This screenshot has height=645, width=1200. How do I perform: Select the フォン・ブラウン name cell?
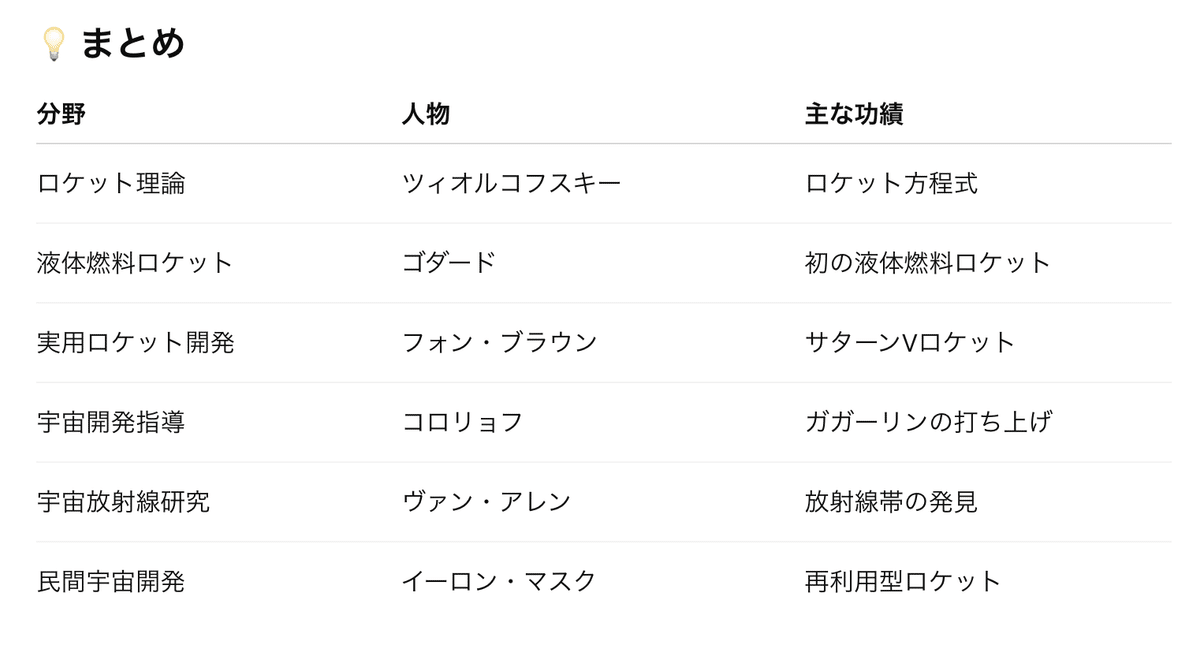click(499, 343)
